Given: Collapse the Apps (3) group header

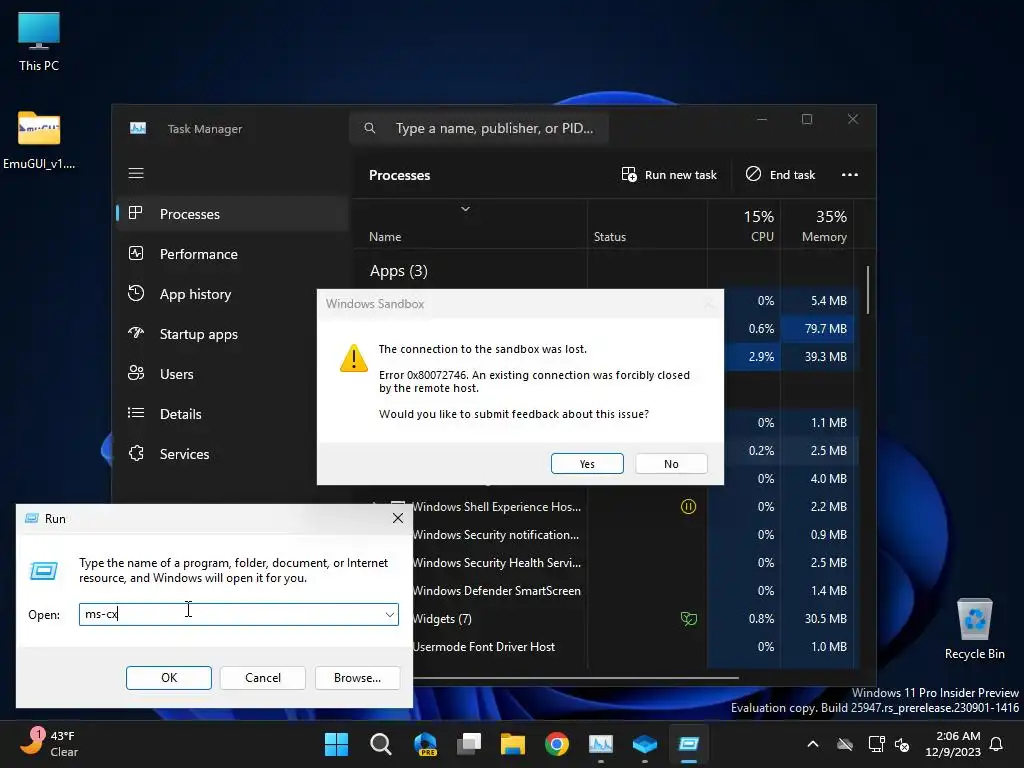Looking at the screenshot, I should 398,271.
